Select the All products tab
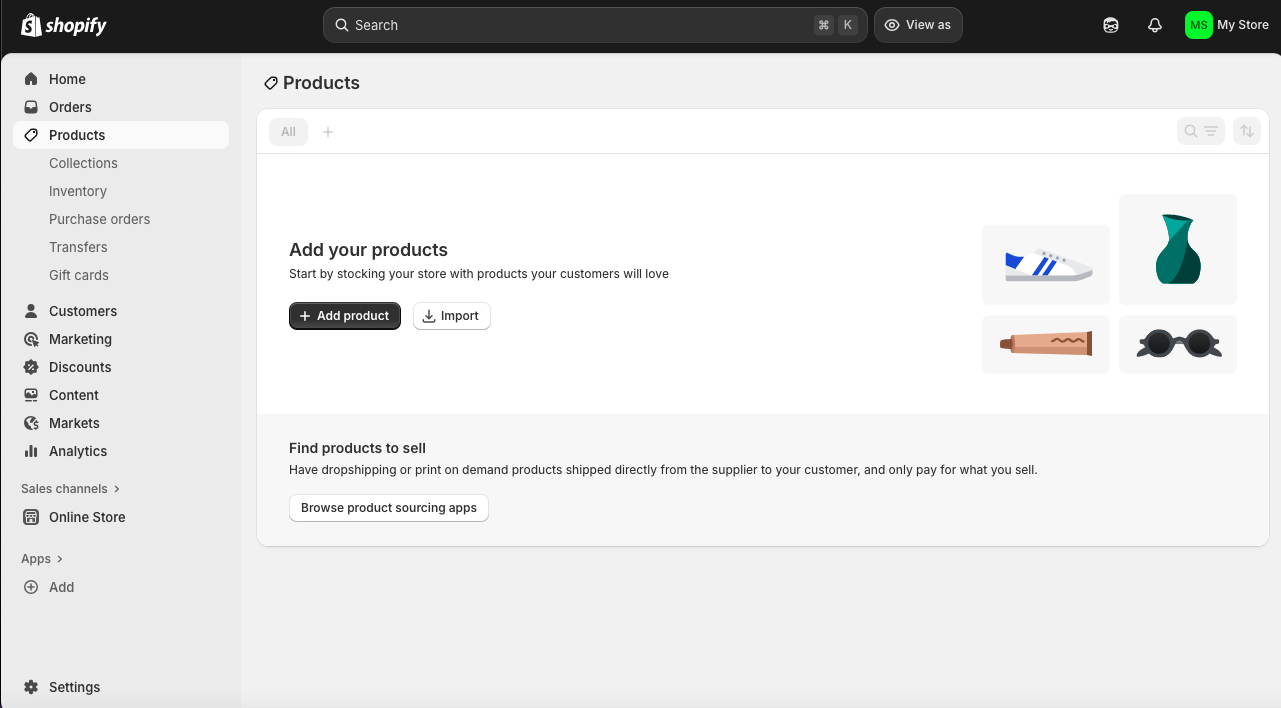Screen dimensions: 1281x708 tap(288, 132)
